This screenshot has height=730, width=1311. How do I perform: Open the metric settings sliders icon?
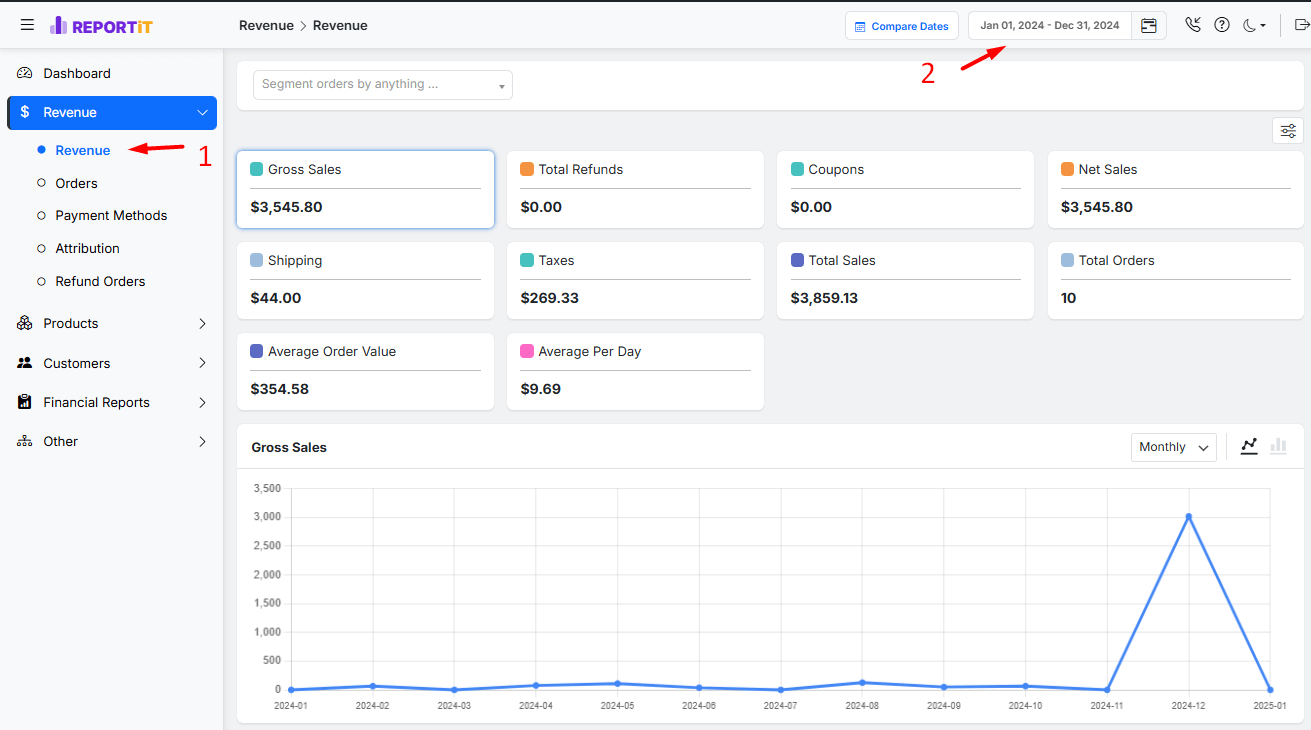pyautogui.click(x=1287, y=131)
